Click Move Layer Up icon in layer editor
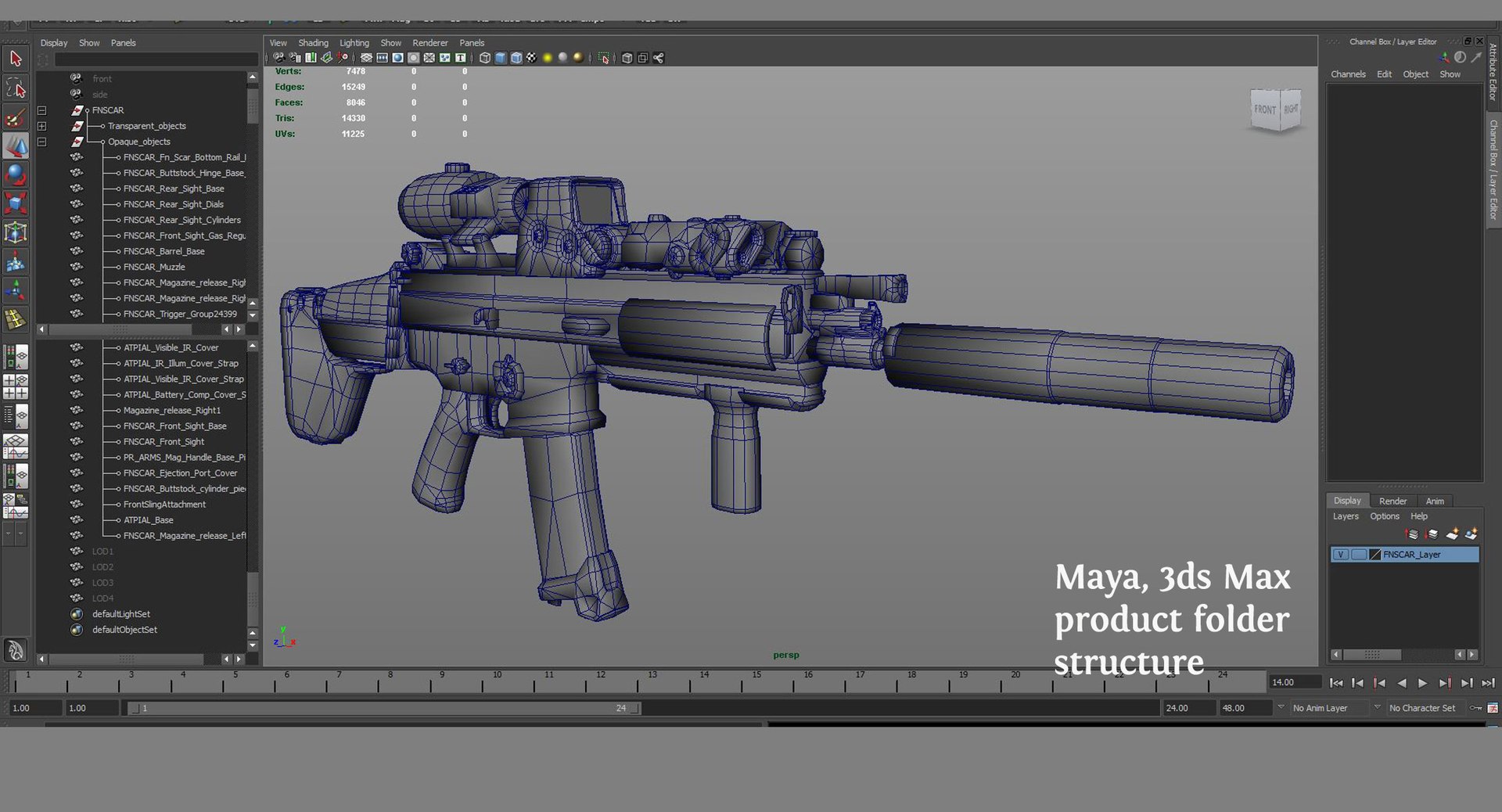 click(1412, 534)
